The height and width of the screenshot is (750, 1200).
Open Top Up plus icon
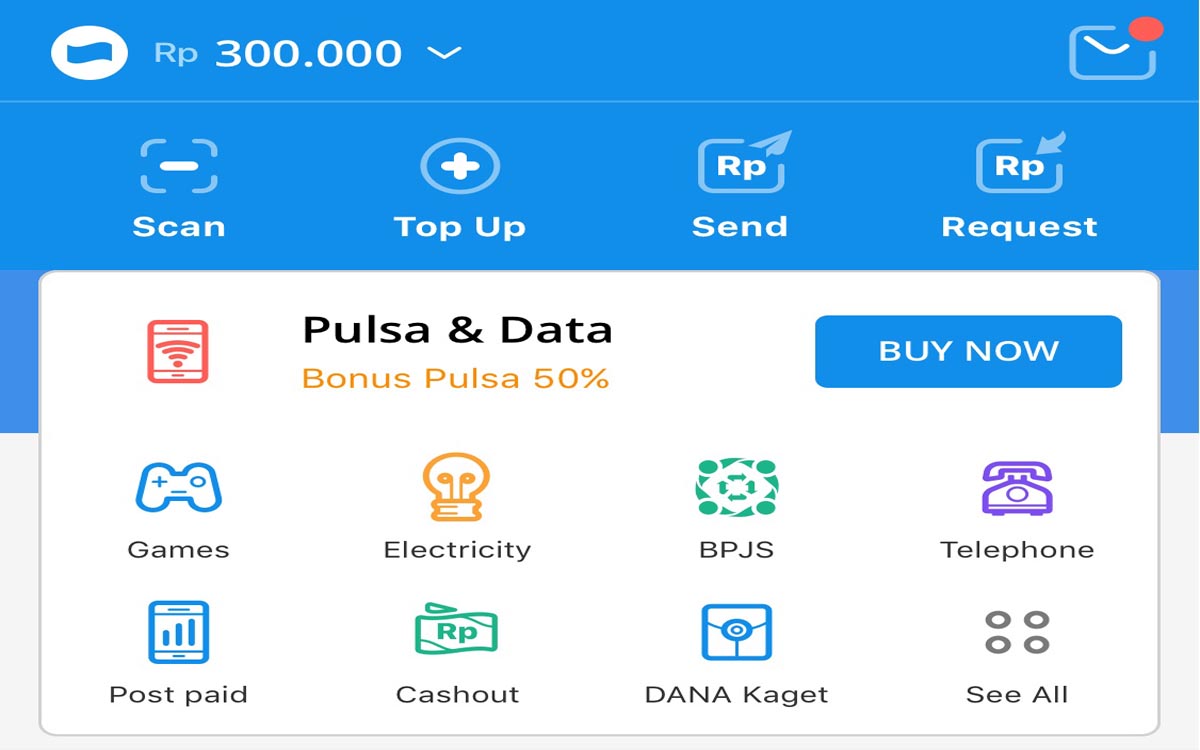point(459,166)
